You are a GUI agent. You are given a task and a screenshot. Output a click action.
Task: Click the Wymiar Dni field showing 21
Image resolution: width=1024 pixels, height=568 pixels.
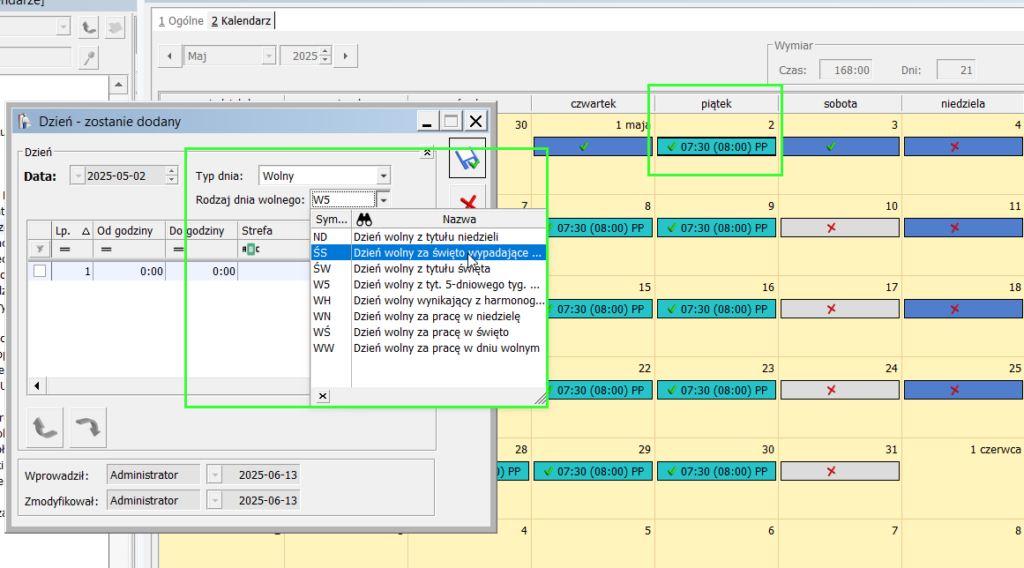pyautogui.click(x=955, y=70)
